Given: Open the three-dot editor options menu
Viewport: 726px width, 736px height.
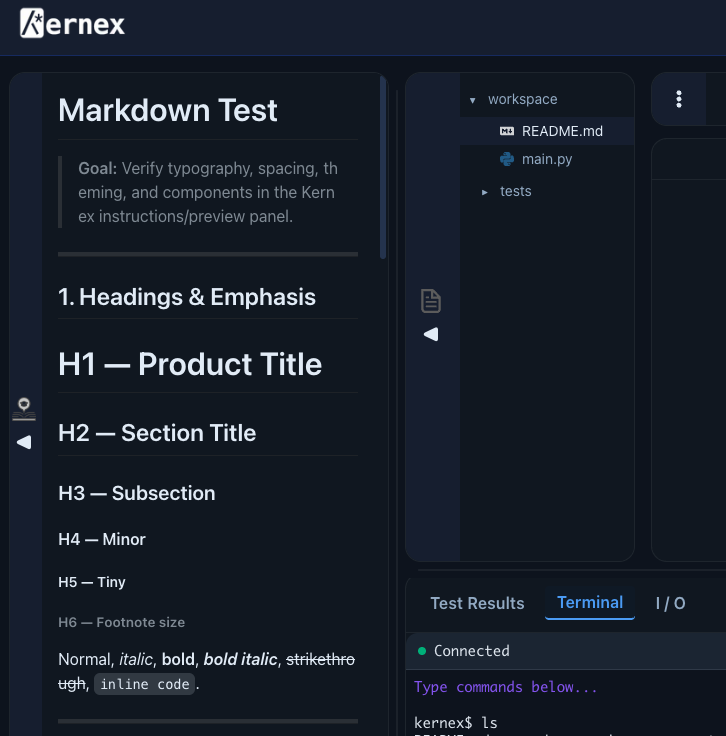Looking at the screenshot, I should 679,99.
